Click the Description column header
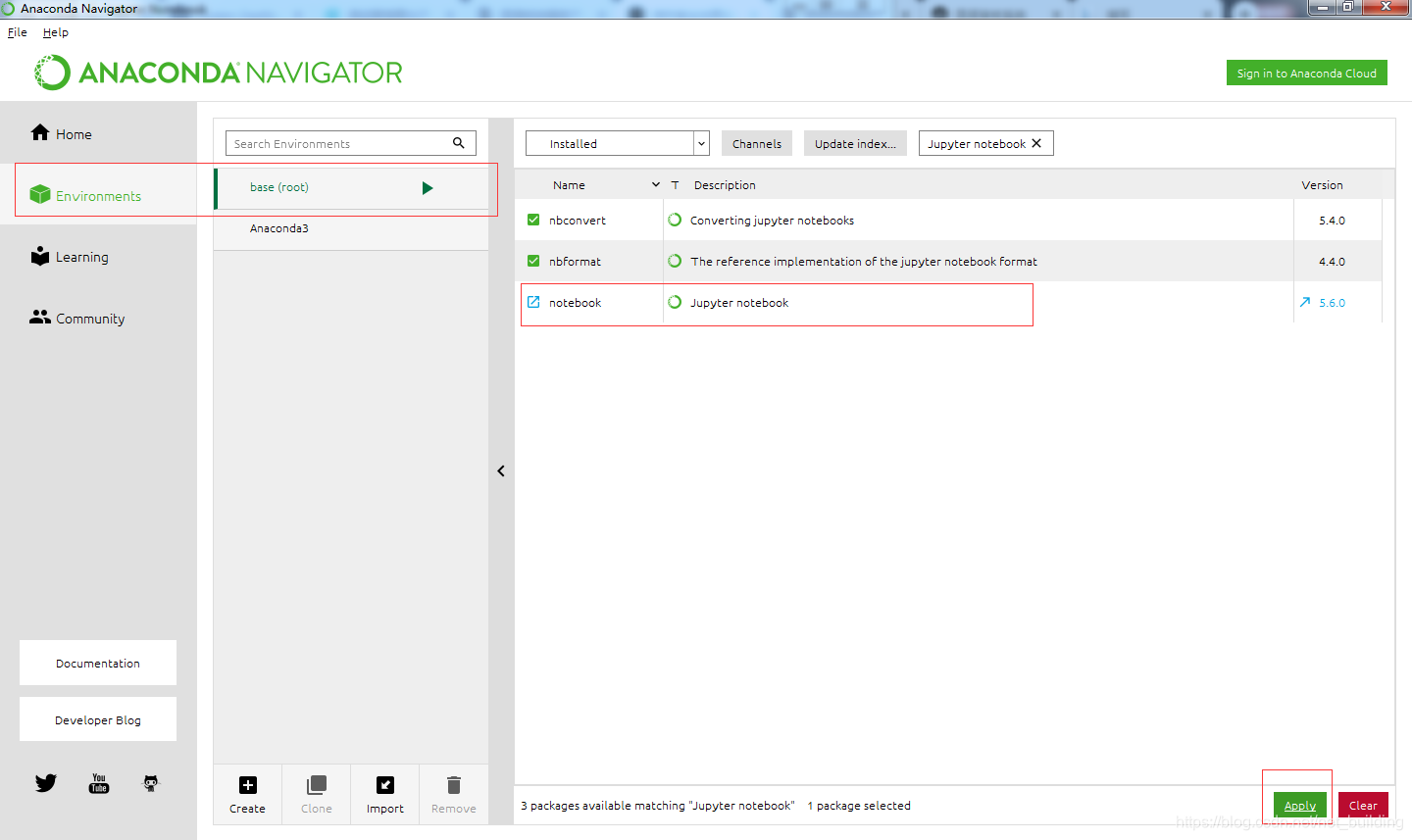1412x840 pixels. coord(725,184)
